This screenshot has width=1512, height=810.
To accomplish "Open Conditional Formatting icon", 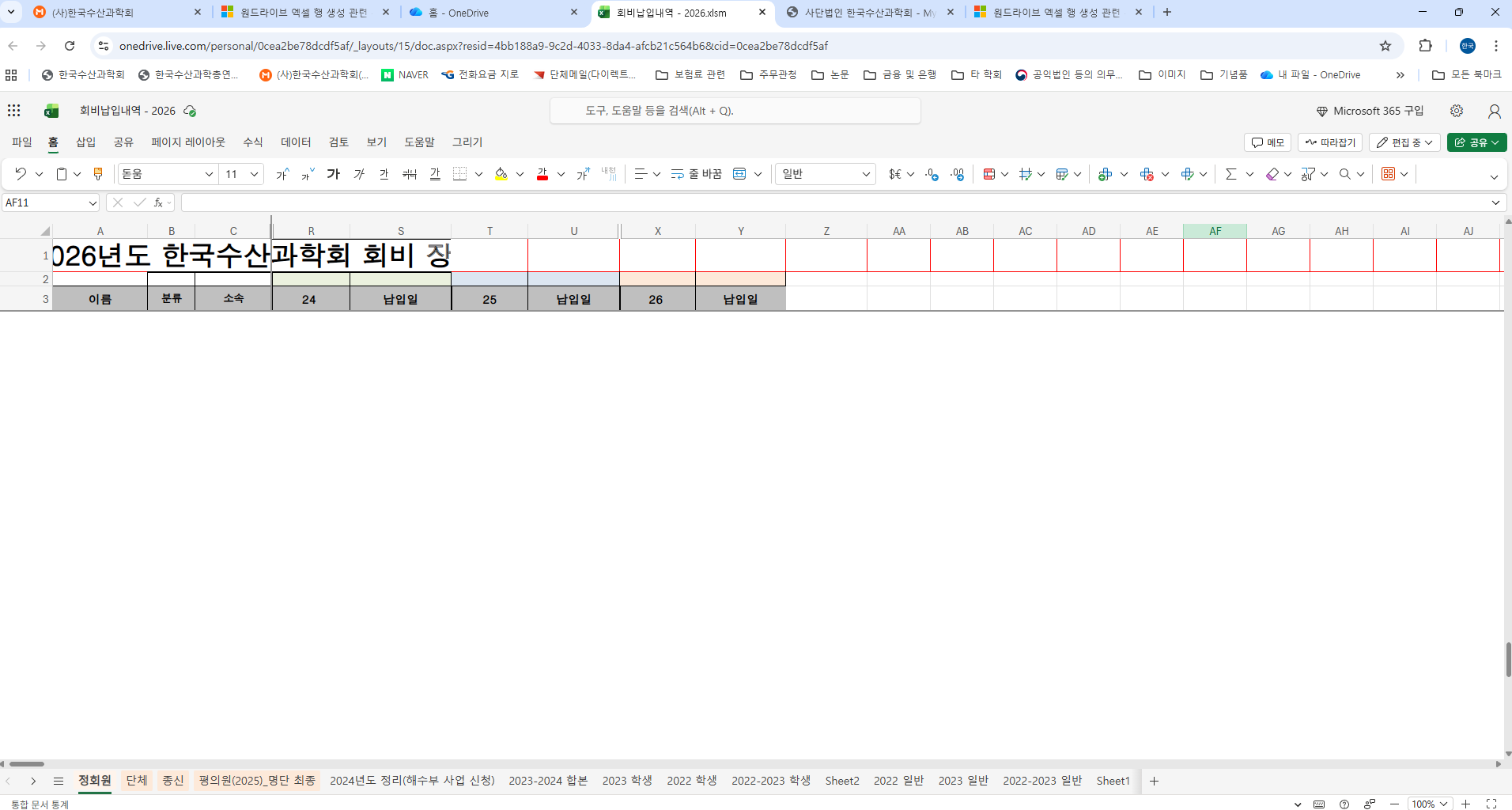I will (x=989, y=174).
